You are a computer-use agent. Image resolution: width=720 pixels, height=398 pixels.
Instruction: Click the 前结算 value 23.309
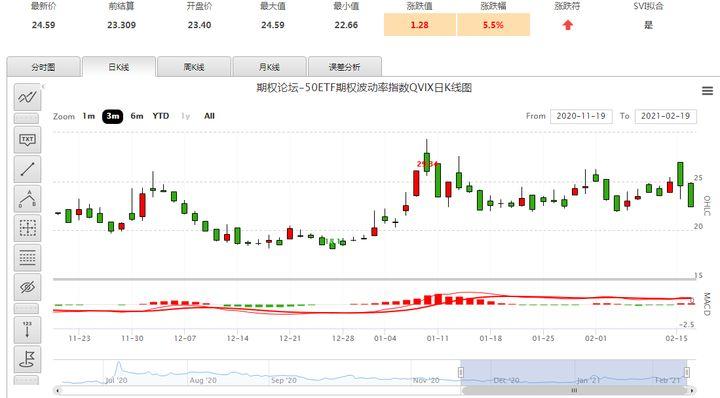(122, 25)
